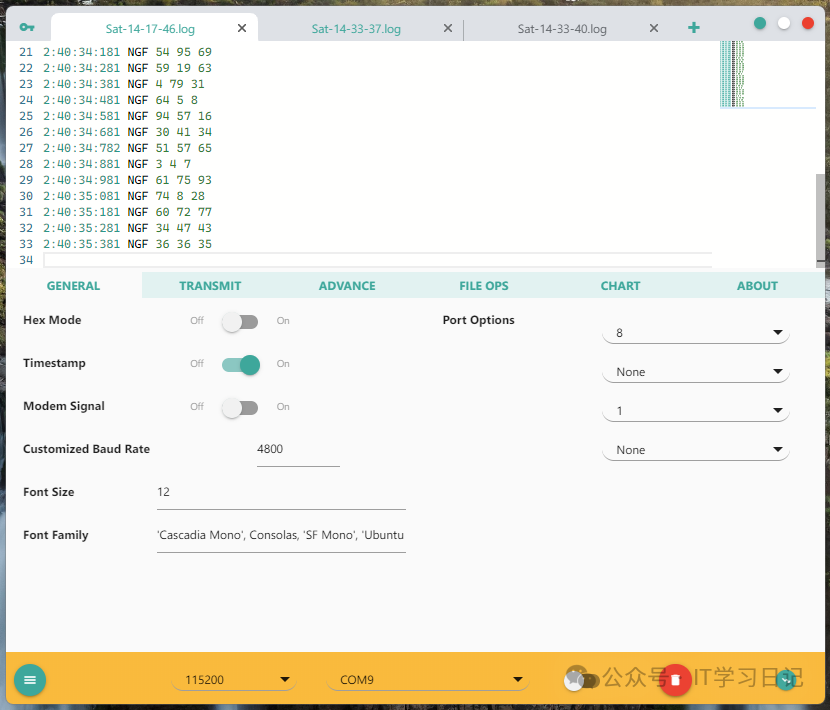Viewport: 830px width, 710px height.
Task: Click the key icon in the tab bar
Action: click(x=27, y=28)
